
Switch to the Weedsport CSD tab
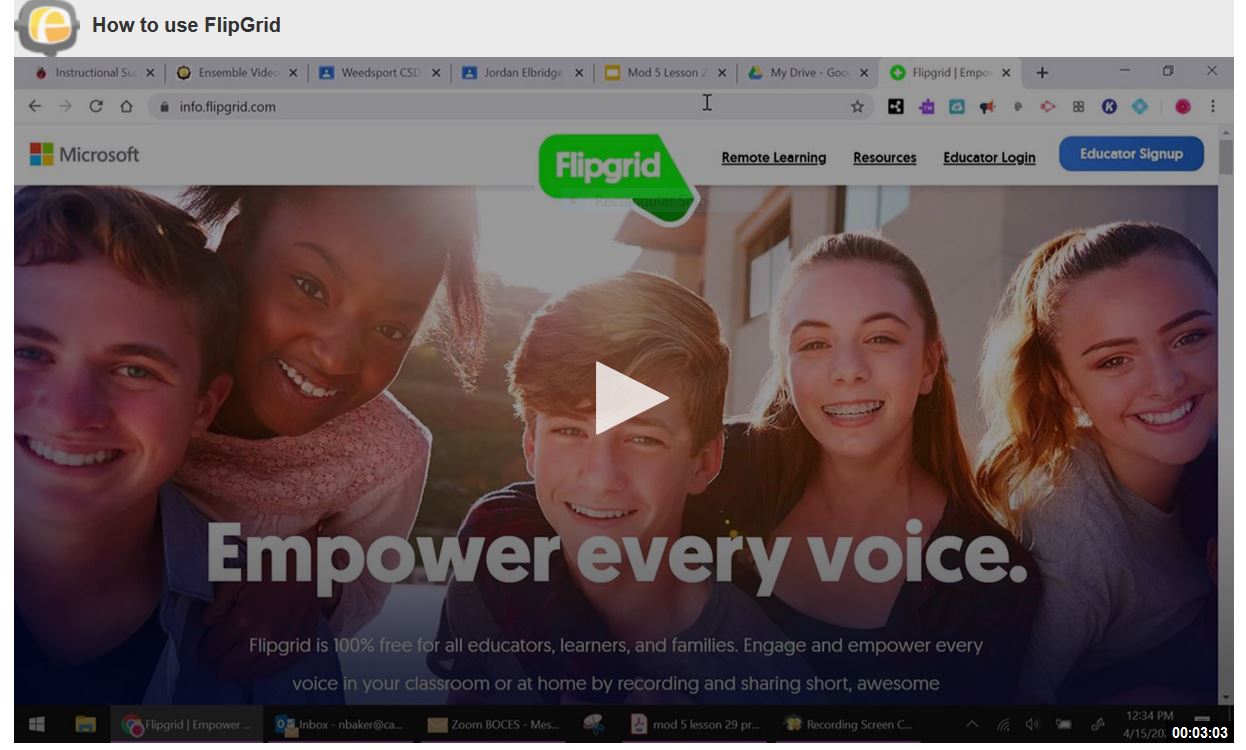[x=381, y=72]
